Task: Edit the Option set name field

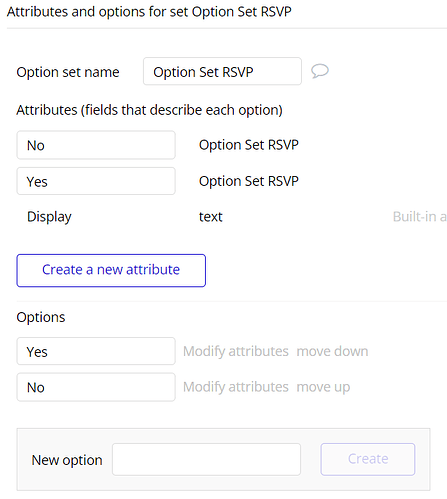Action: (x=222, y=71)
